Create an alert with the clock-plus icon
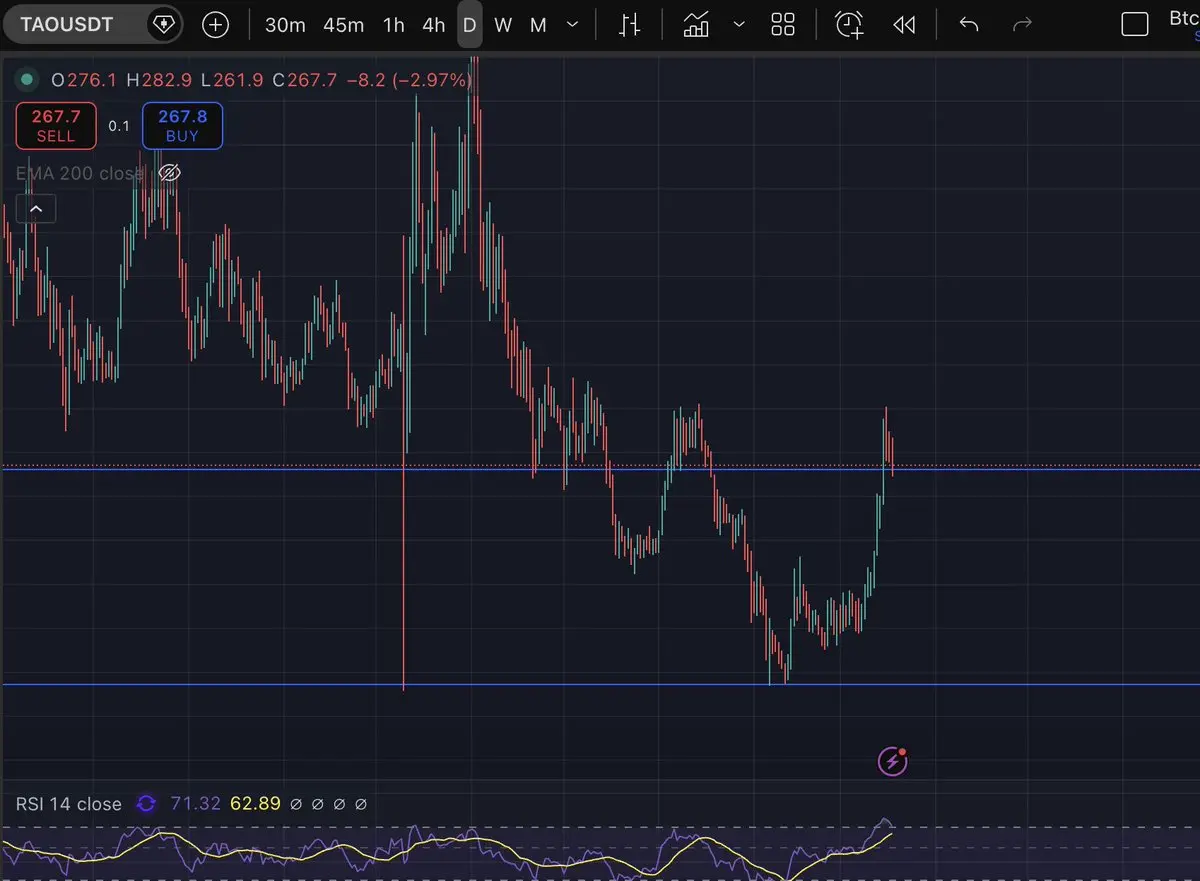 (850, 25)
